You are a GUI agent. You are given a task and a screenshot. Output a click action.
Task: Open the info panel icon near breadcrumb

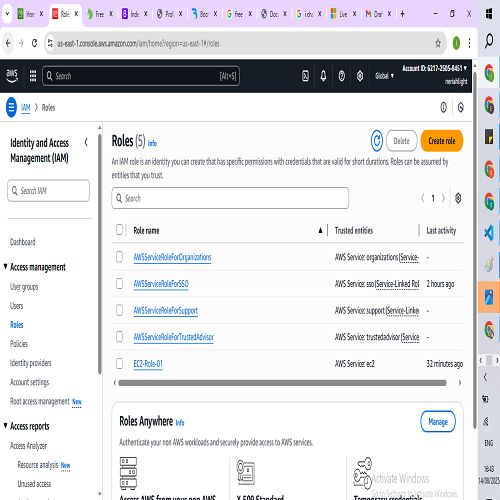tap(443, 107)
